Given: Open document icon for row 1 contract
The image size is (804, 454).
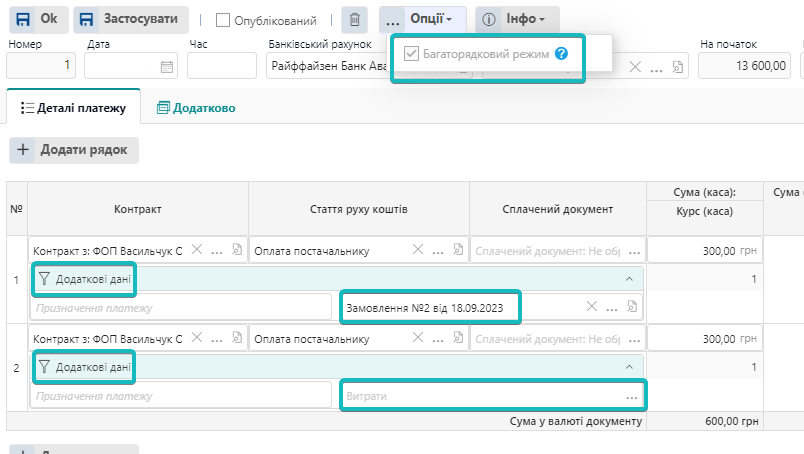Looking at the screenshot, I should [237, 251].
